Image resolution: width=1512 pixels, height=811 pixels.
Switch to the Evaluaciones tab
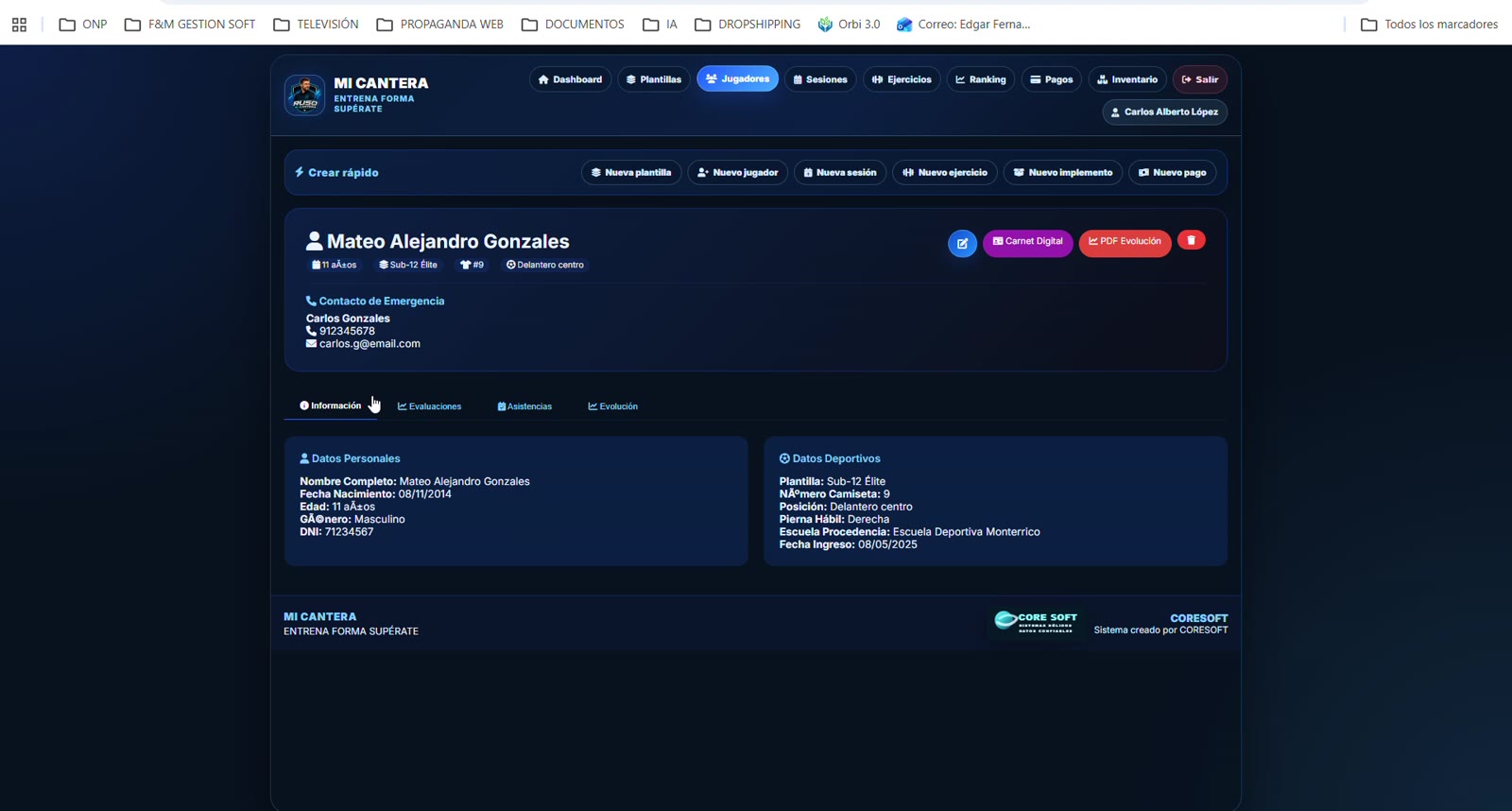click(x=430, y=406)
